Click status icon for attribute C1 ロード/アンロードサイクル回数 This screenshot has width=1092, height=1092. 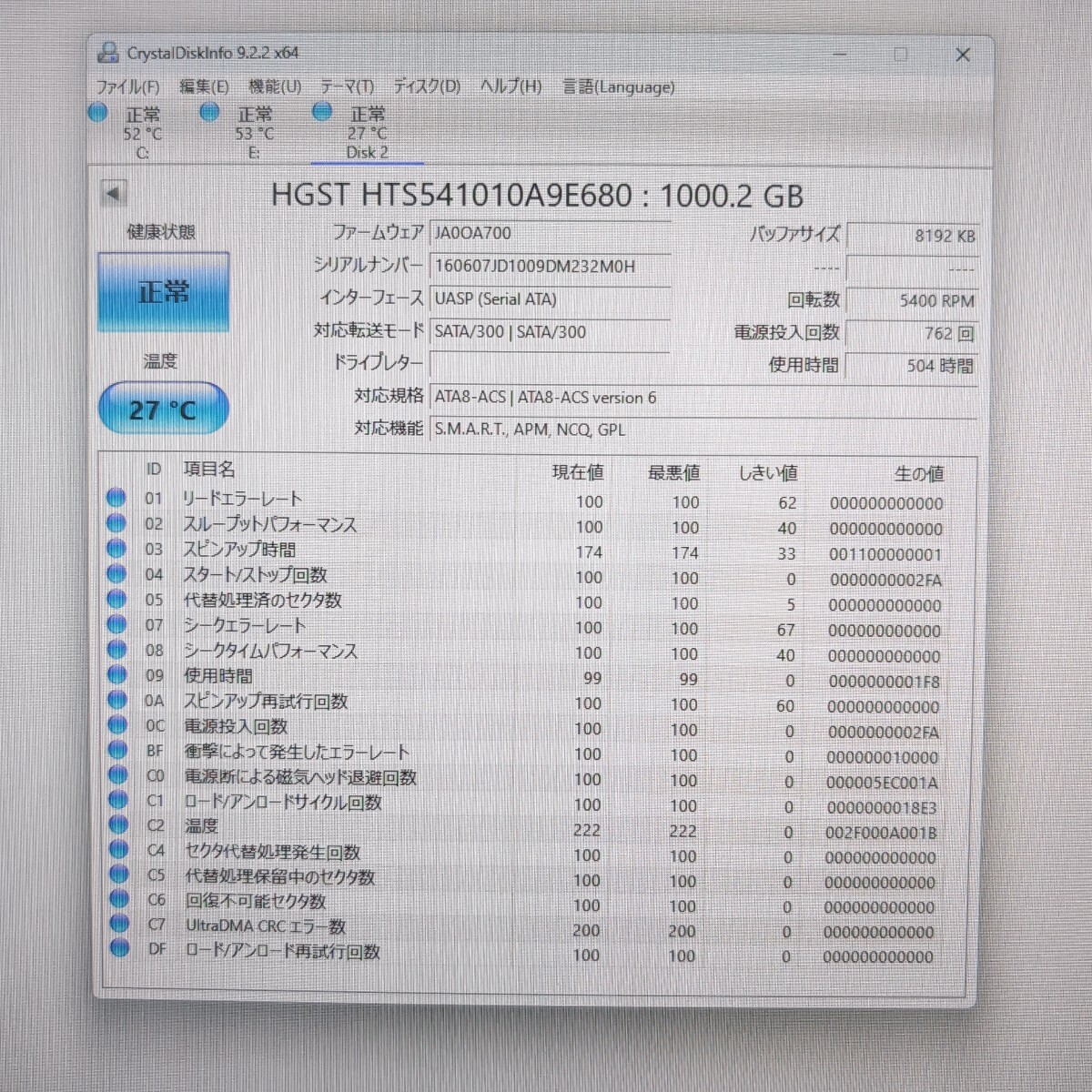pyautogui.click(x=118, y=800)
